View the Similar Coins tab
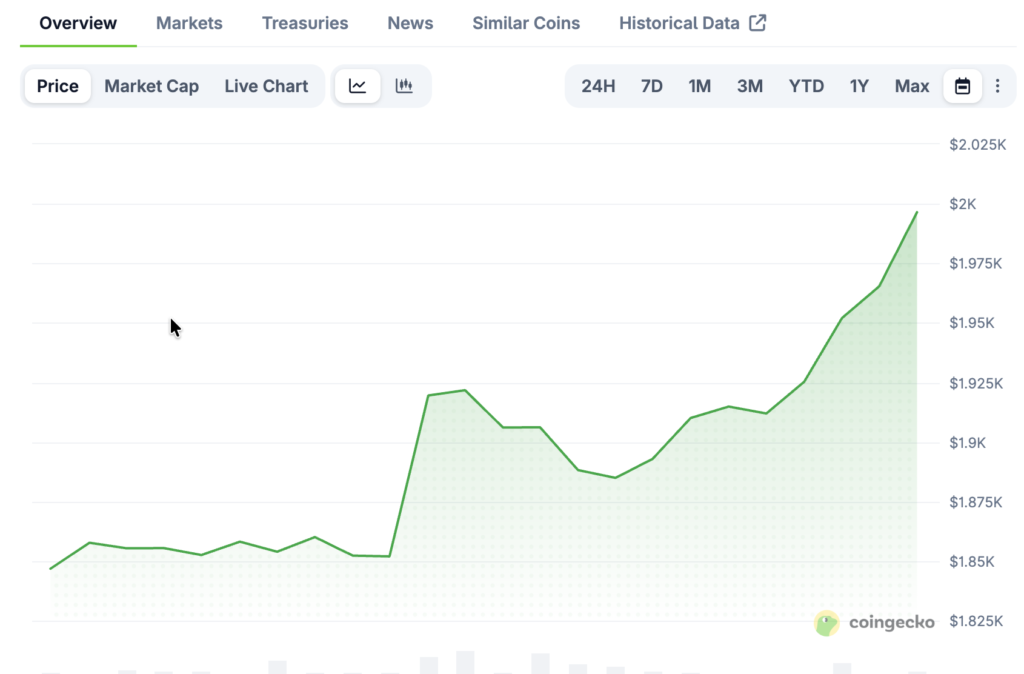1024x674 pixels. click(x=526, y=23)
